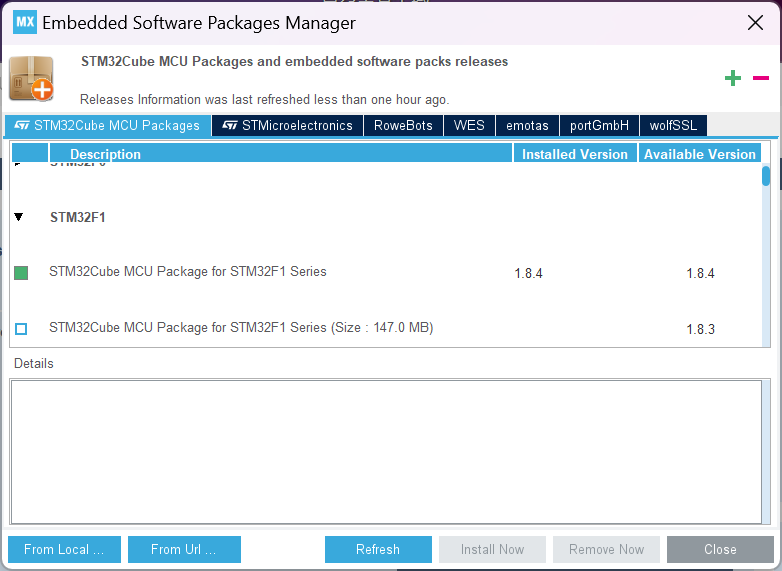
Task: Click the MX application logo
Action: click(x=24, y=22)
